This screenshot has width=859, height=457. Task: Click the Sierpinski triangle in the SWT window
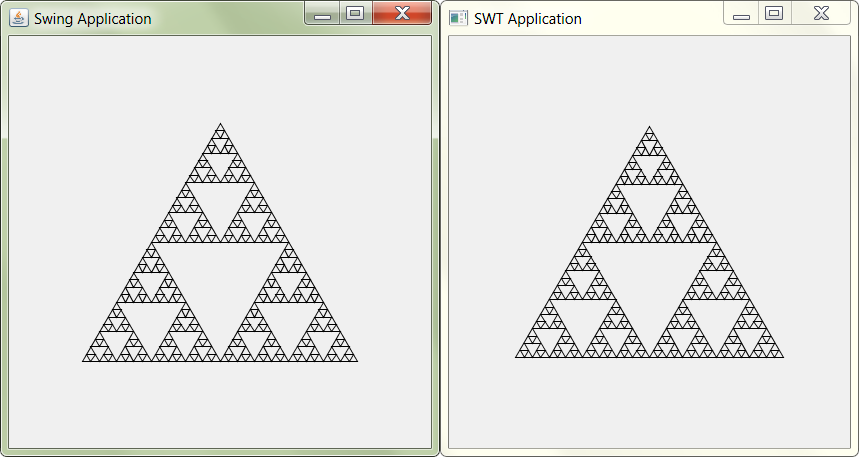click(650, 242)
